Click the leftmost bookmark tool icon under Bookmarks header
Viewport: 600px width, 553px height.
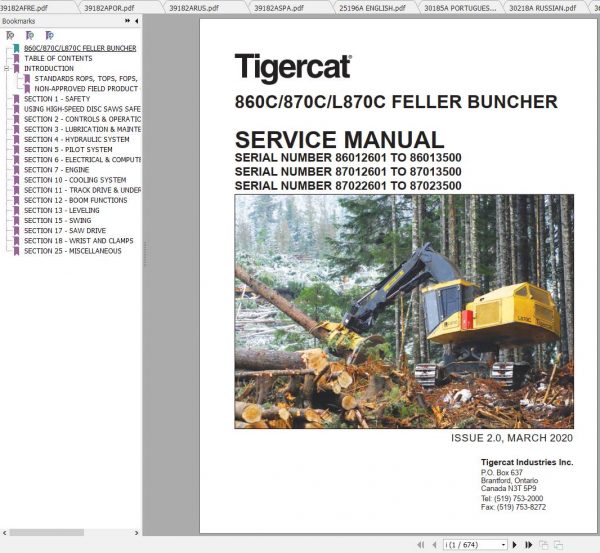[10, 36]
